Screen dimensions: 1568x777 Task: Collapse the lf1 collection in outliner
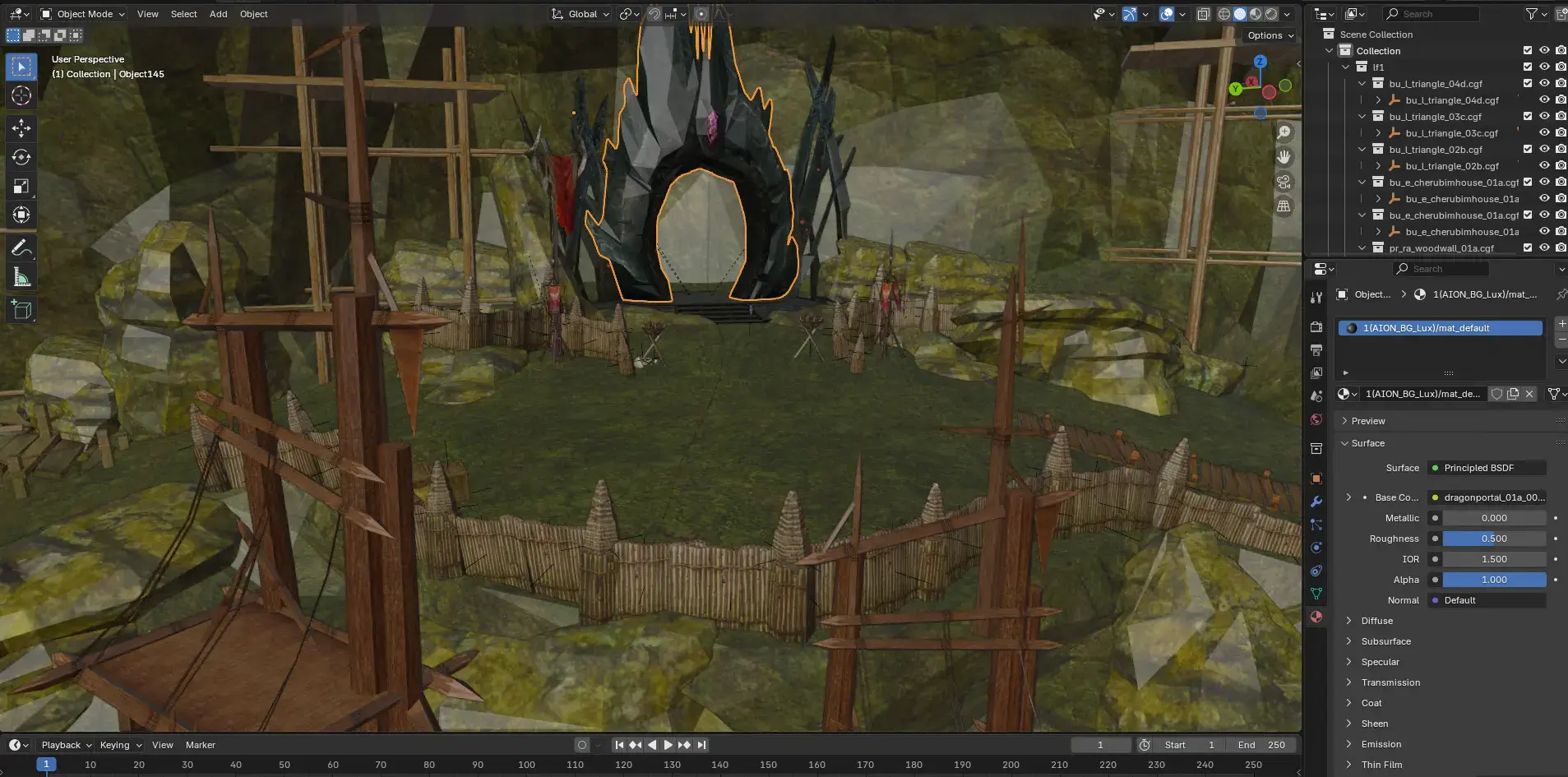1346,67
